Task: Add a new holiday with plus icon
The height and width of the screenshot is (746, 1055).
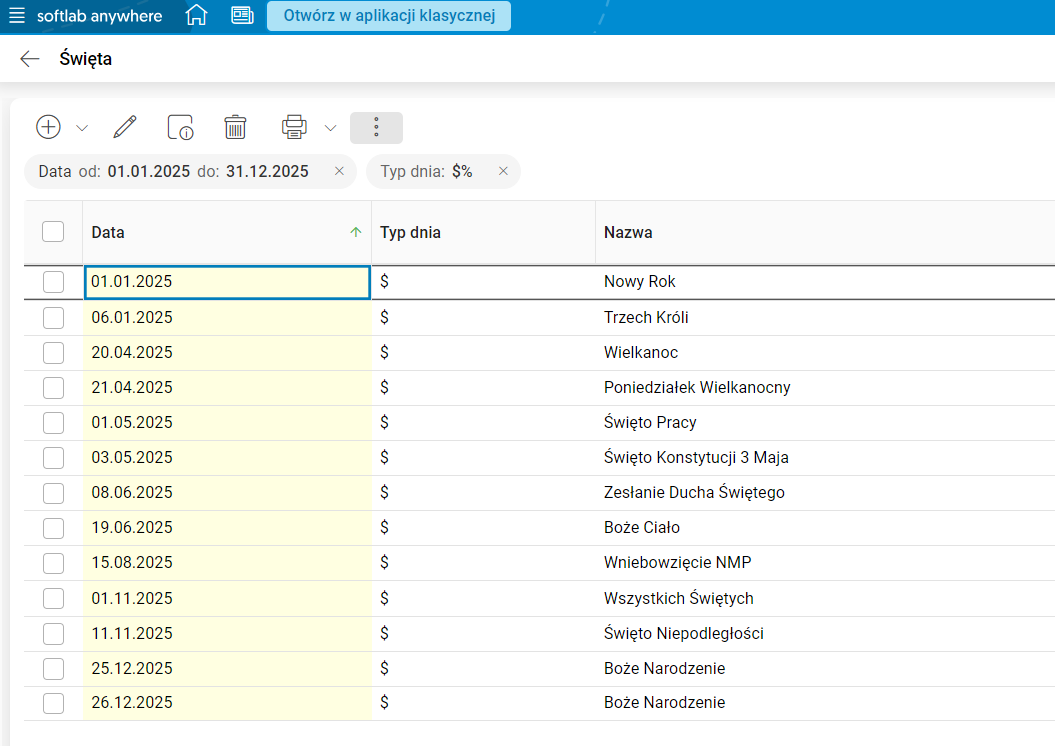Action: [x=48, y=127]
